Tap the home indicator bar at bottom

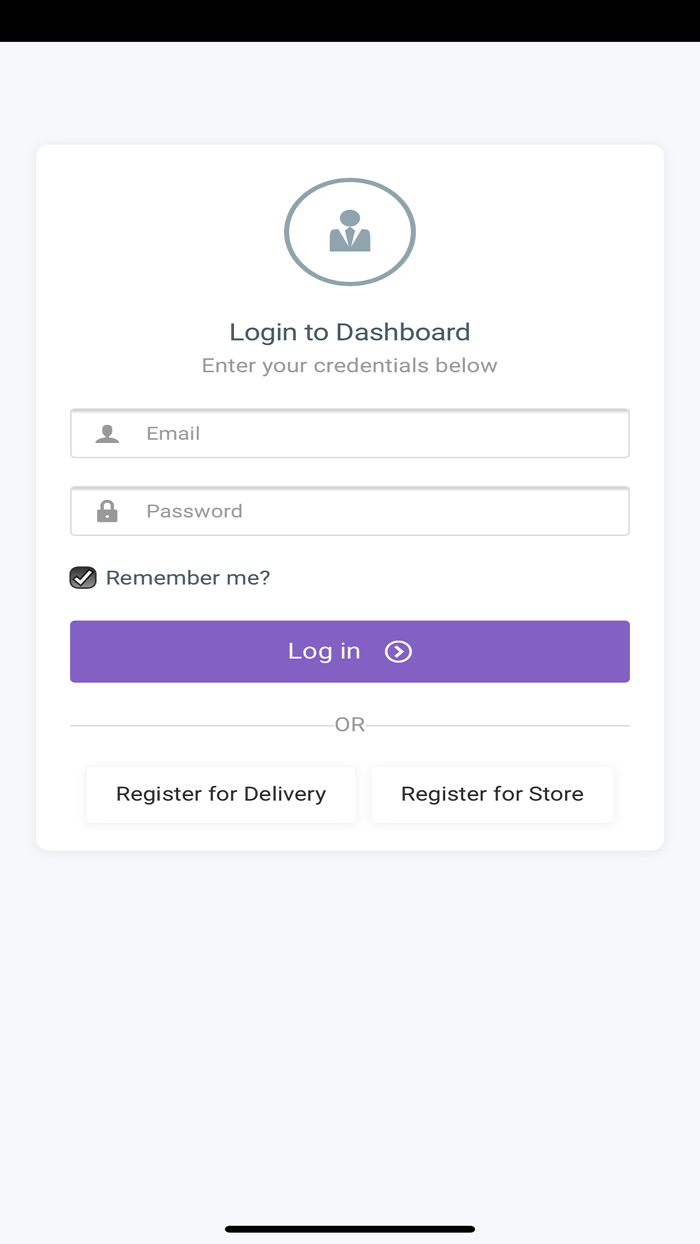[350, 1229]
